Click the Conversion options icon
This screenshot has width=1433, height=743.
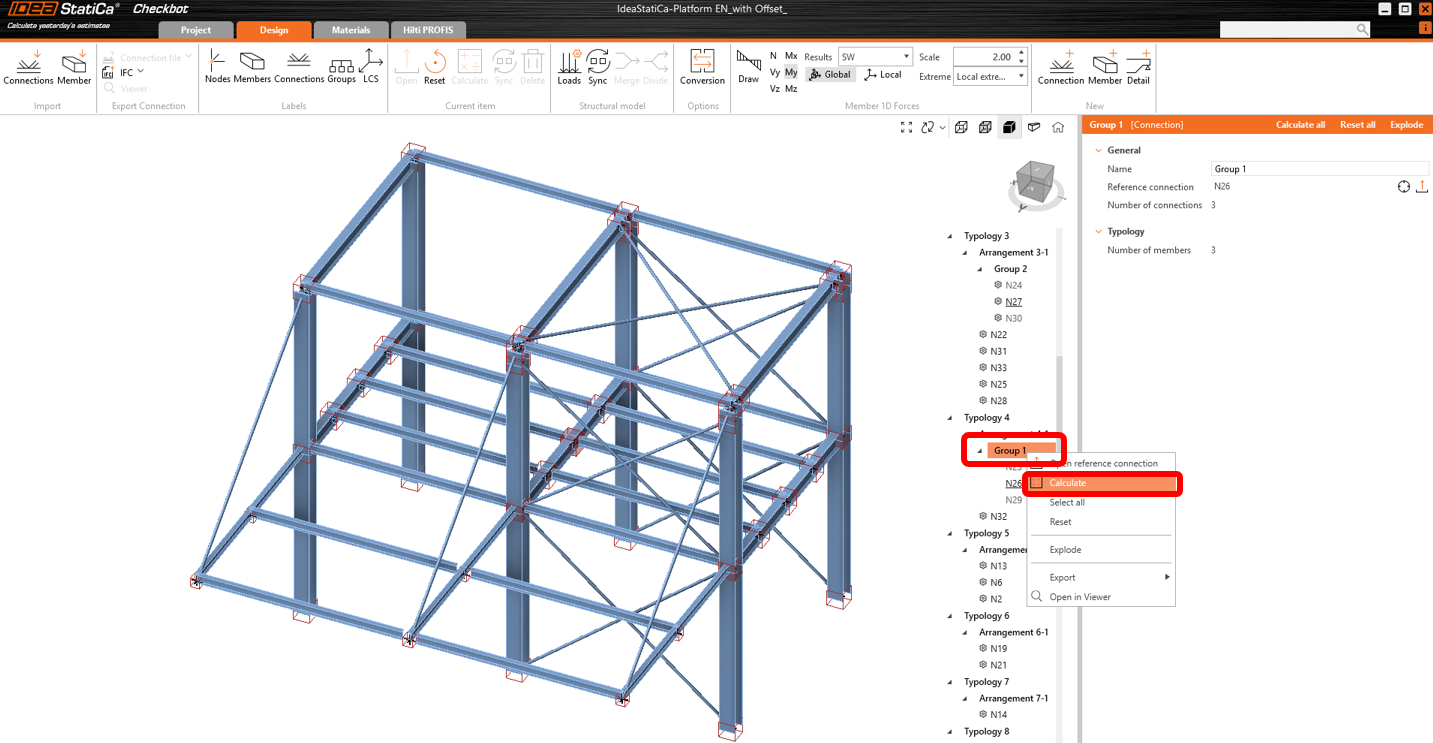click(702, 66)
